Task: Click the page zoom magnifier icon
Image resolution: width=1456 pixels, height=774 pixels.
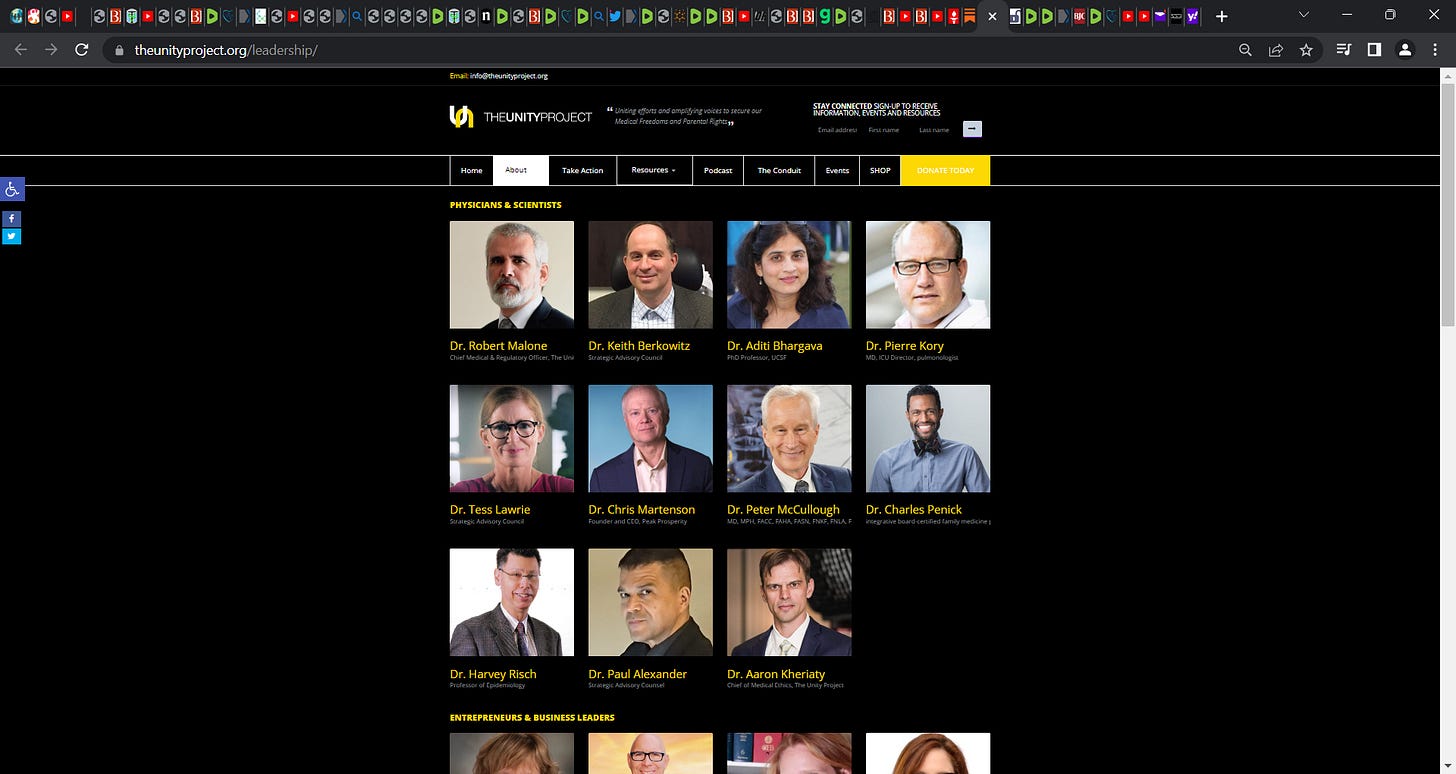Action: coord(1245,50)
